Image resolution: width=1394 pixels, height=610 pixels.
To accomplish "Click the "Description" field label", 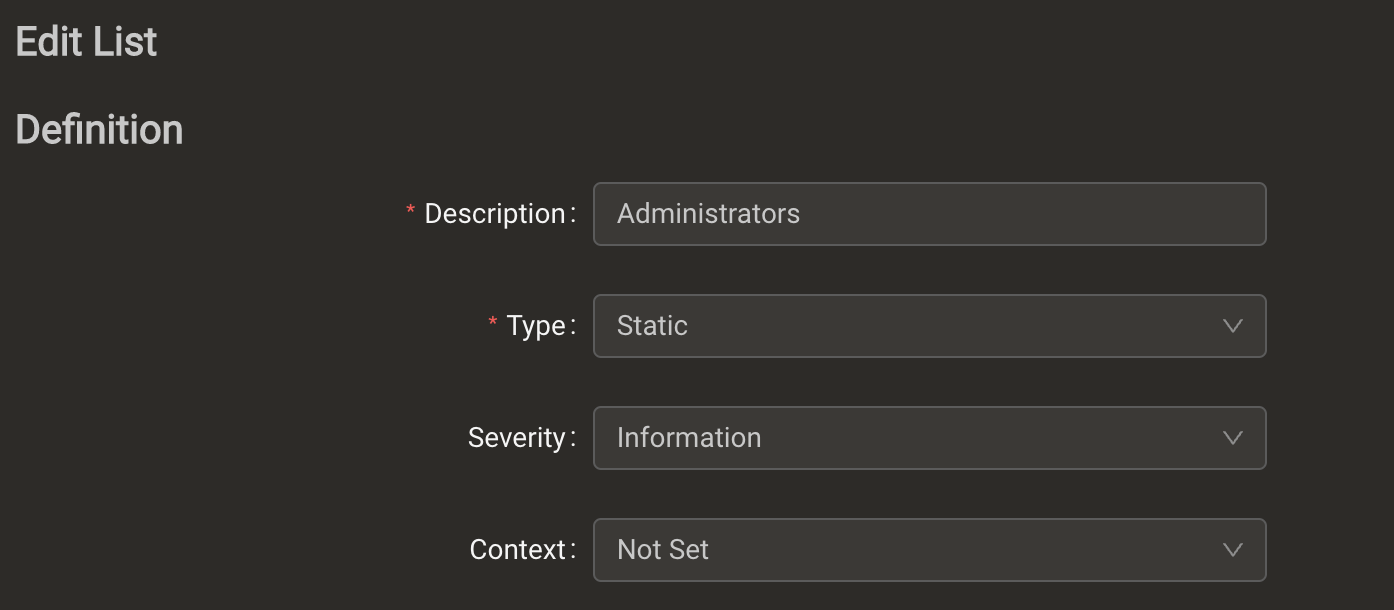I will click(495, 214).
